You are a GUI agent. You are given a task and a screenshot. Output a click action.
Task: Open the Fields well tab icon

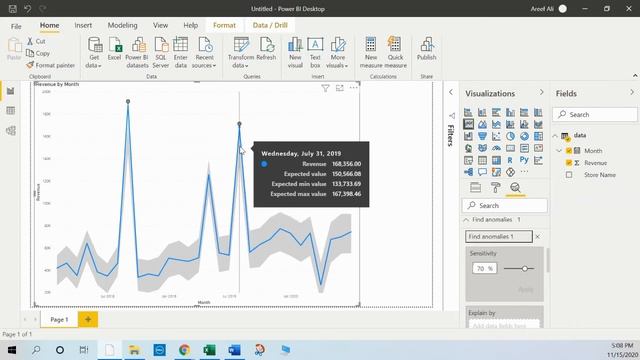pyautogui.click(x=476, y=187)
